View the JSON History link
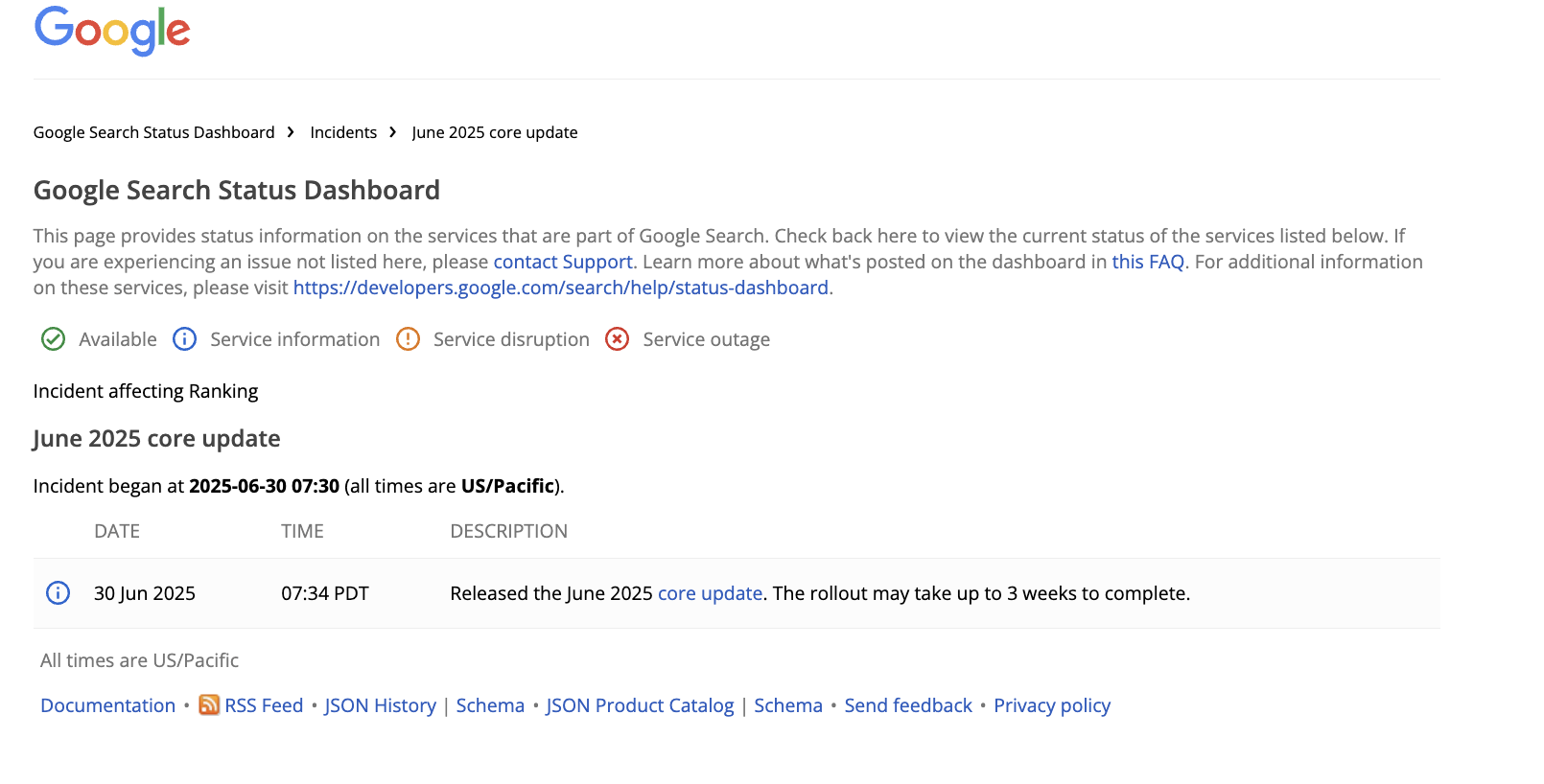Image resolution: width=1544 pixels, height=784 pixels. (381, 705)
